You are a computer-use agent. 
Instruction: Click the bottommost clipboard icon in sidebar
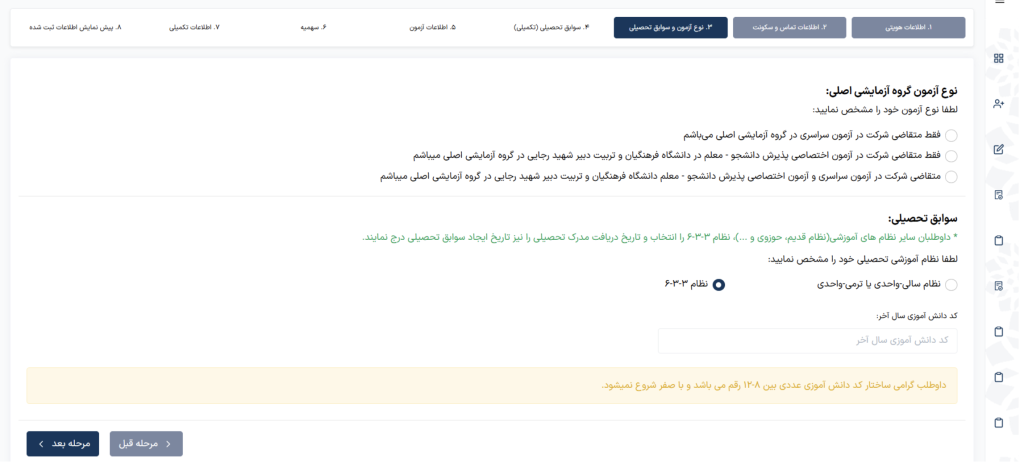coord(998,422)
